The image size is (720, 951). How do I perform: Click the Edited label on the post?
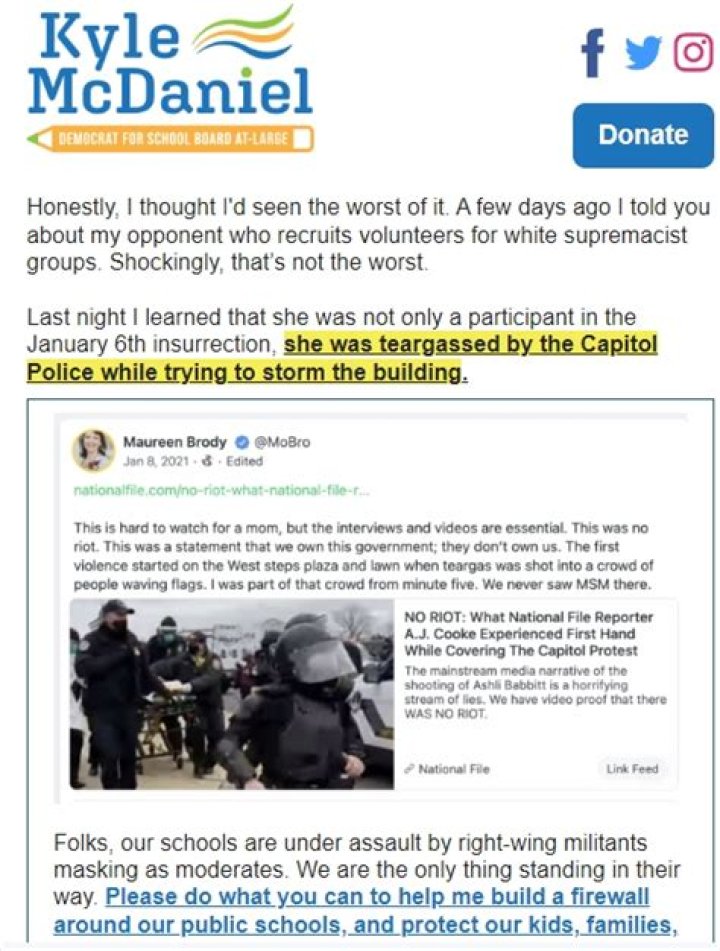coord(244,461)
